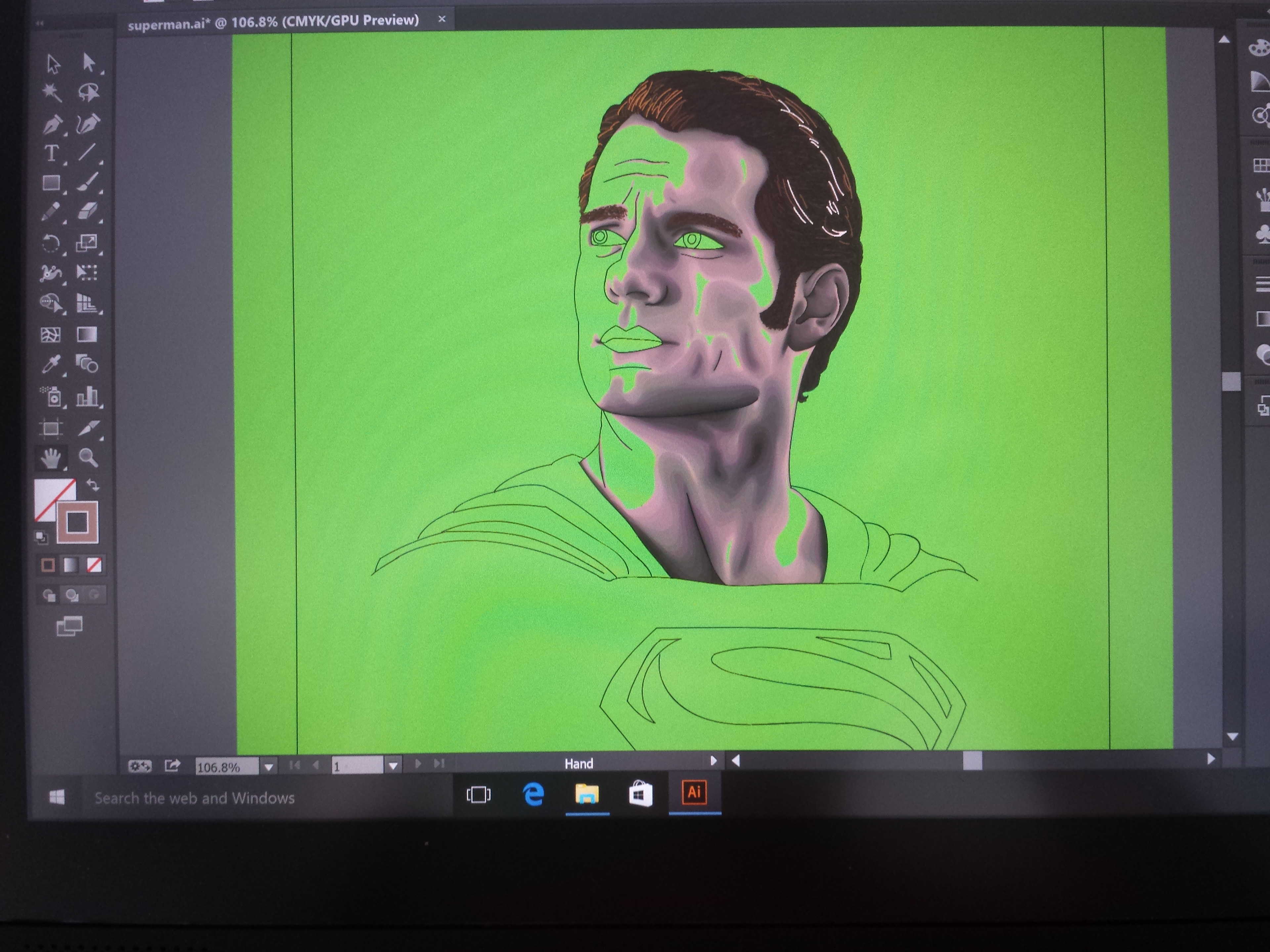This screenshot has width=1270, height=952.
Task: Open status bar options arrow beside Hand
Action: [x=713, y=761]
